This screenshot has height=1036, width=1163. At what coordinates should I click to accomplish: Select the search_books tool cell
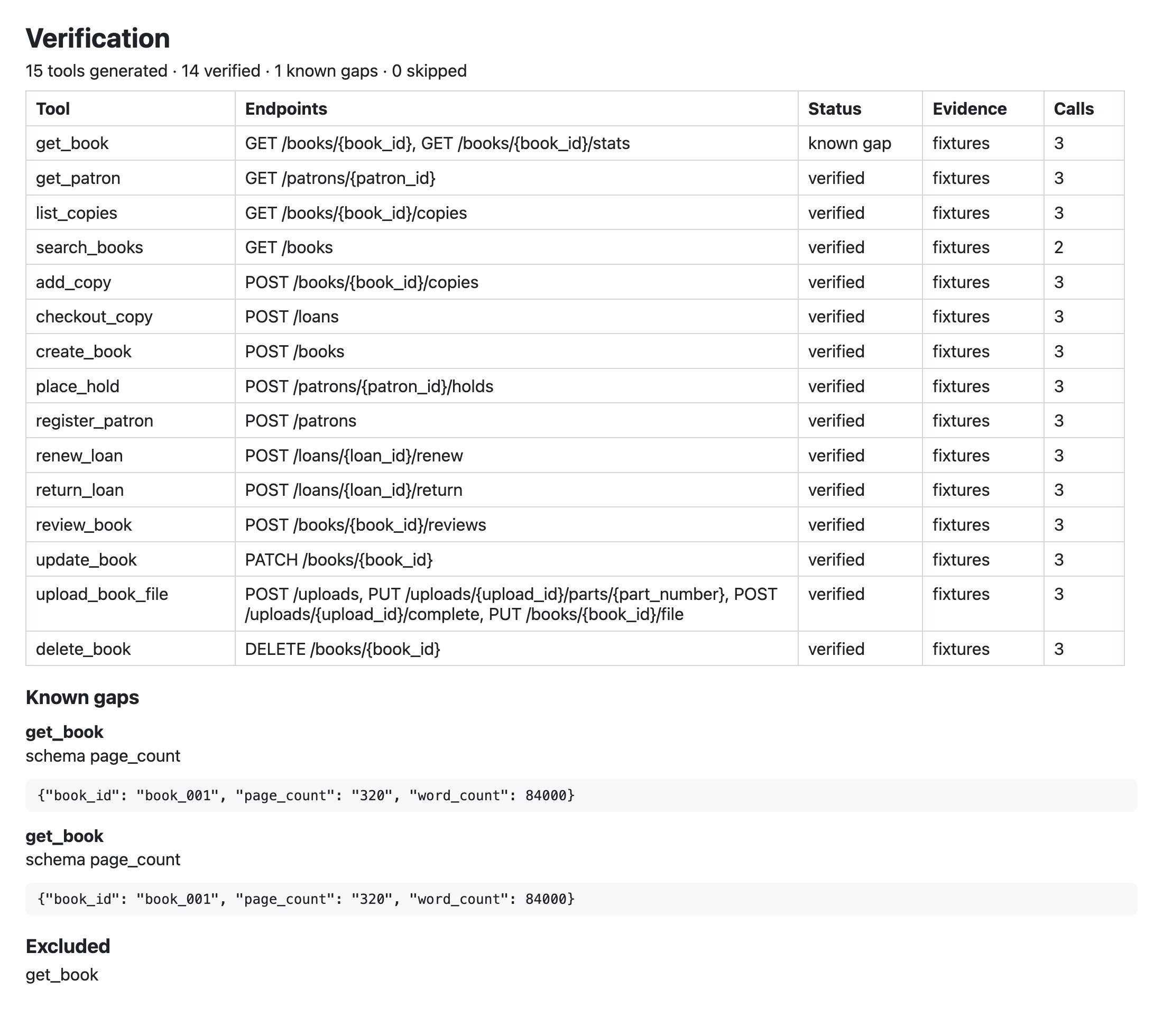(x=131, y=247)
